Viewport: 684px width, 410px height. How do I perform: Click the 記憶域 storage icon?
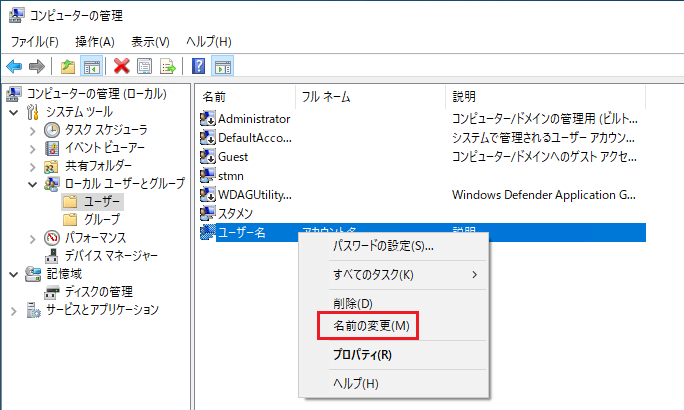[33, 274]
